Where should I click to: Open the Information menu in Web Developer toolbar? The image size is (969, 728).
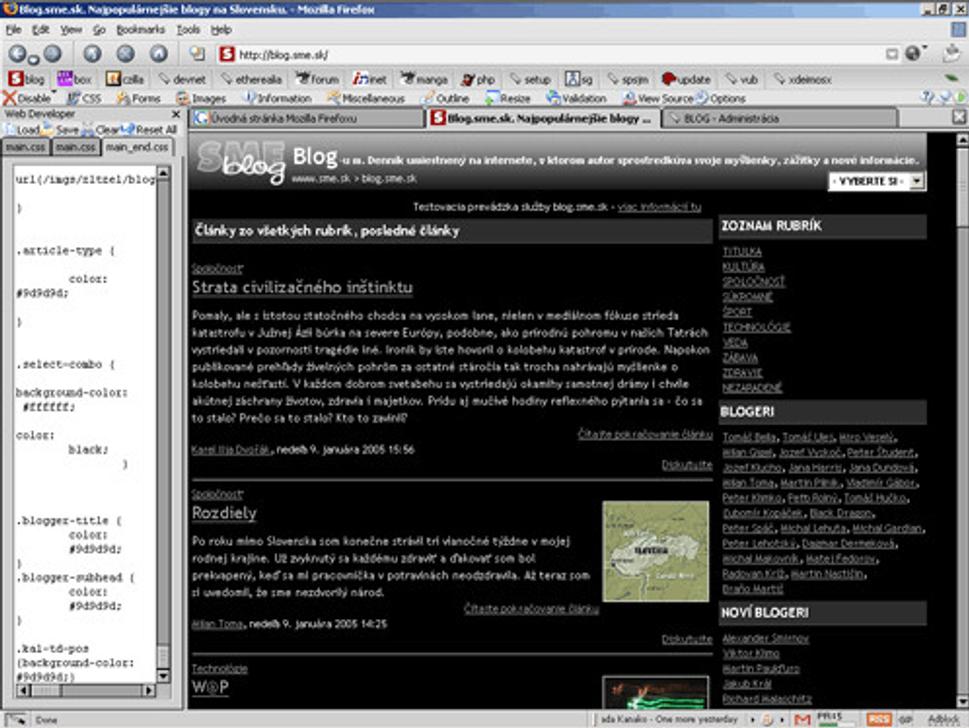[x=277, y=98]
